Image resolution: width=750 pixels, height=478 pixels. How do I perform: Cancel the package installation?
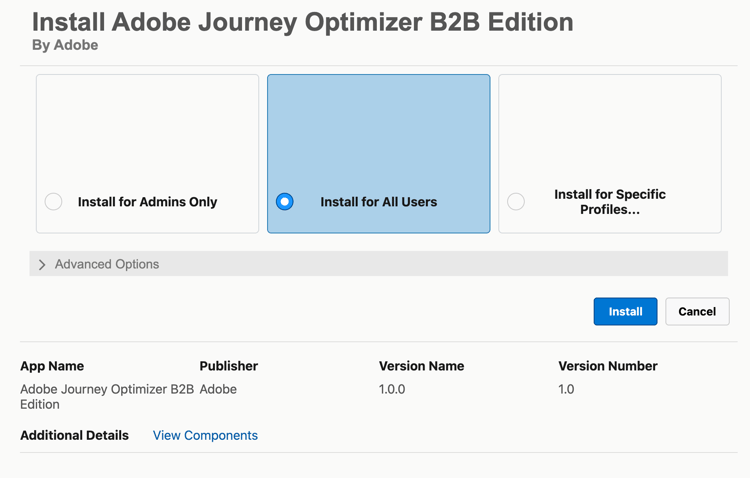pyautogui.click(x=697, y=312)
